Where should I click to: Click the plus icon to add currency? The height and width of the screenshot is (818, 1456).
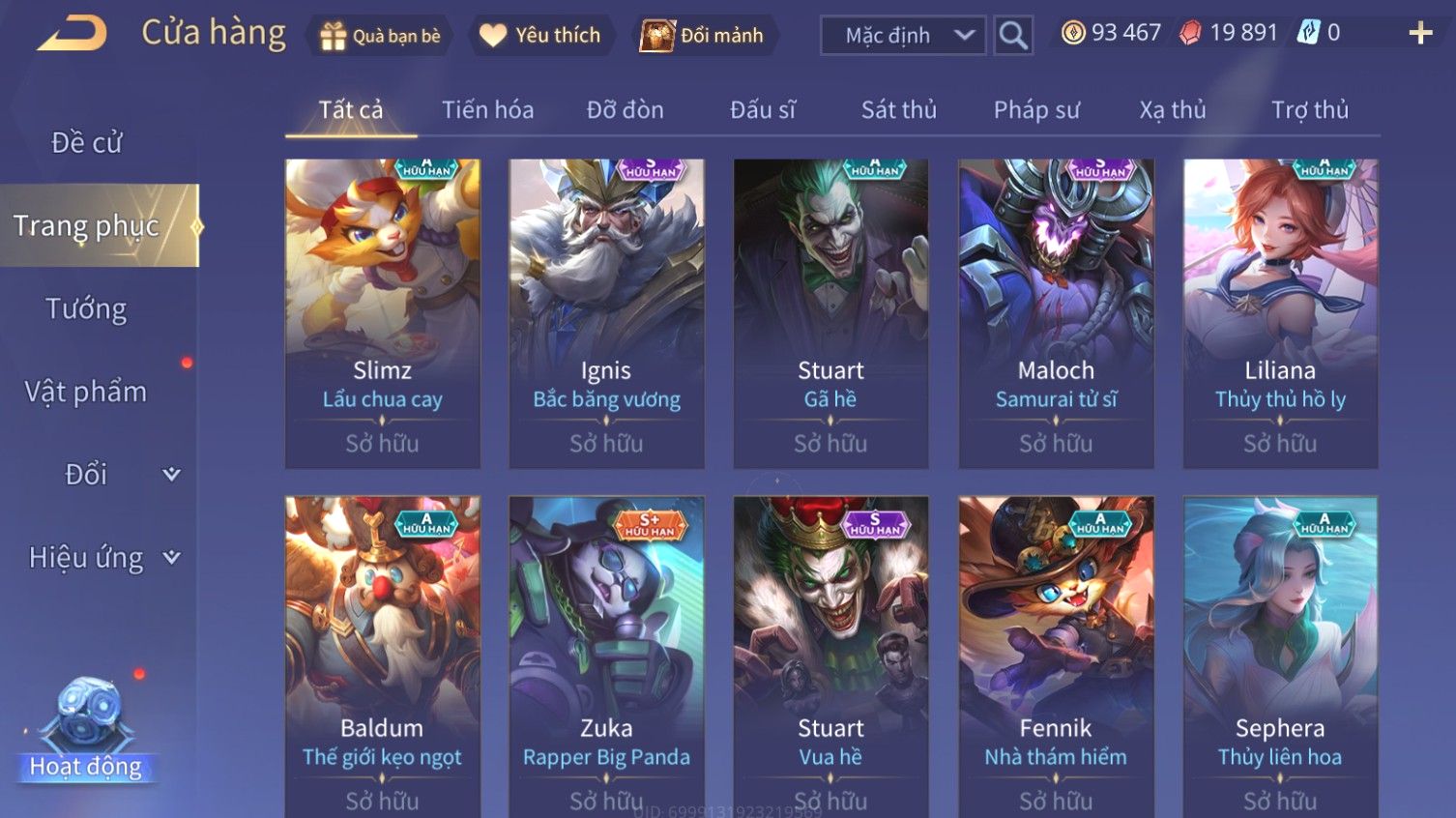1420,34
